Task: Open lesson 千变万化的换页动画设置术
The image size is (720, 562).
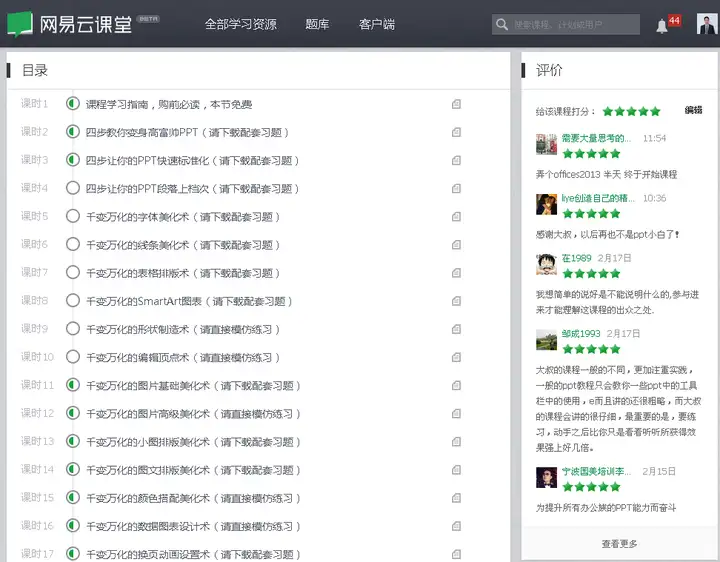Action: (193, 555)
